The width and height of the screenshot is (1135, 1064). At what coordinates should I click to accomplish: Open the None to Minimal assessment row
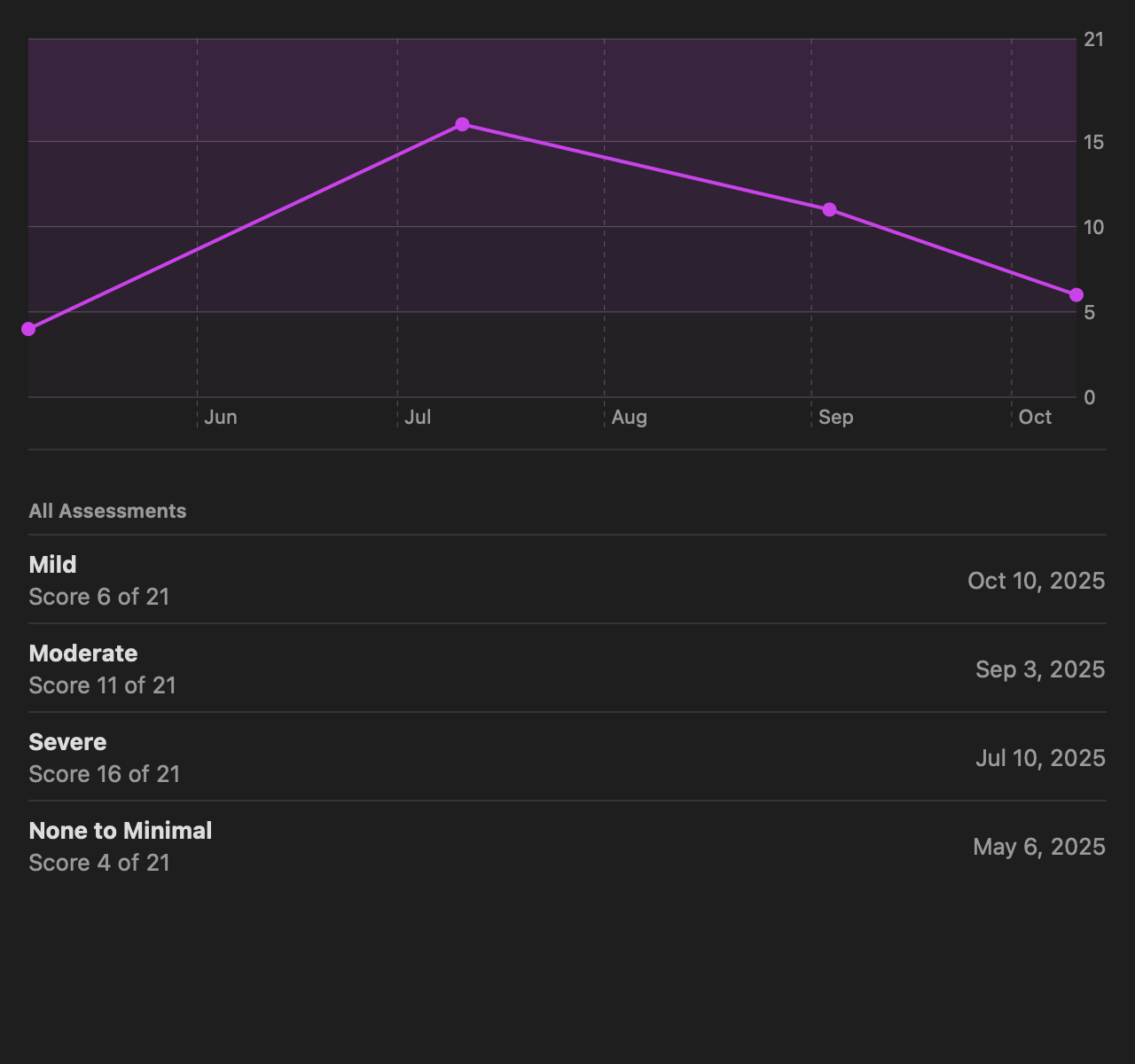pyautogui.click(x=567, y=845)
